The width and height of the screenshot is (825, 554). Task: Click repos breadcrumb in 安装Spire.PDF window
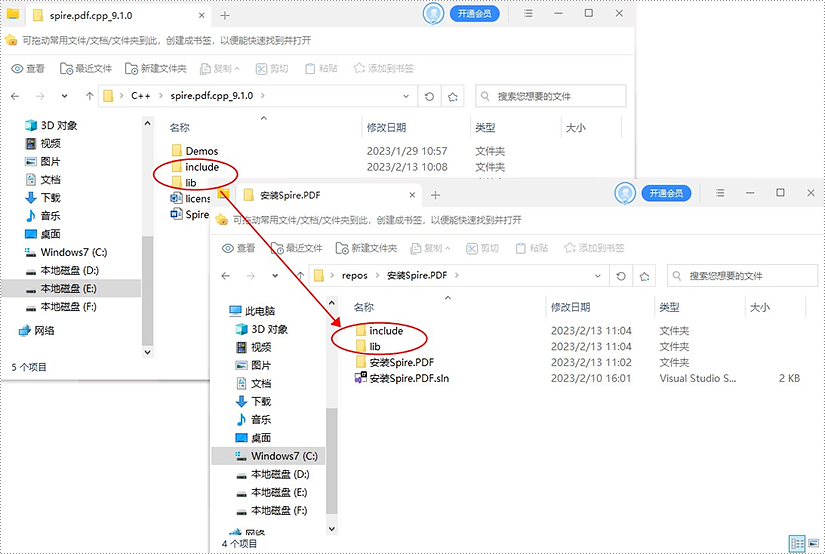point(355,276)
